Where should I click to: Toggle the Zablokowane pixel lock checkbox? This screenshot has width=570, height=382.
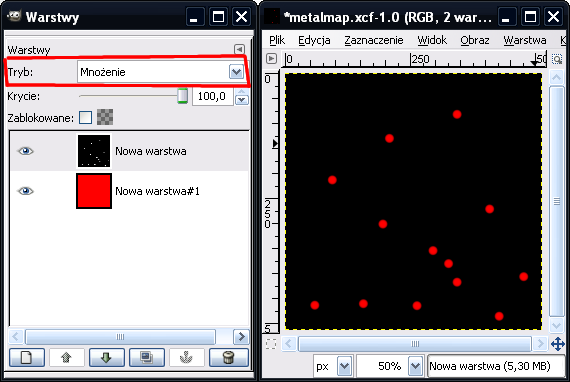tap(85, 117)
